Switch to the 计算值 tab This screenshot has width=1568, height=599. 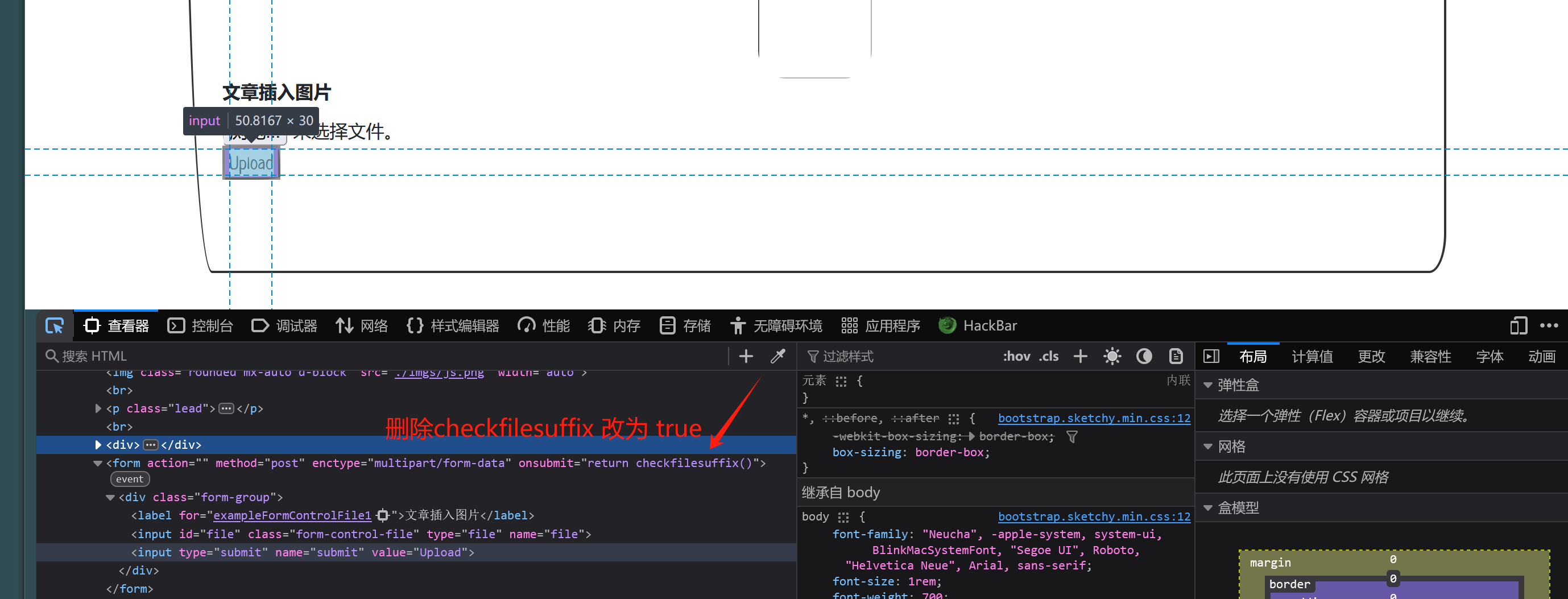click(1312, 356)
